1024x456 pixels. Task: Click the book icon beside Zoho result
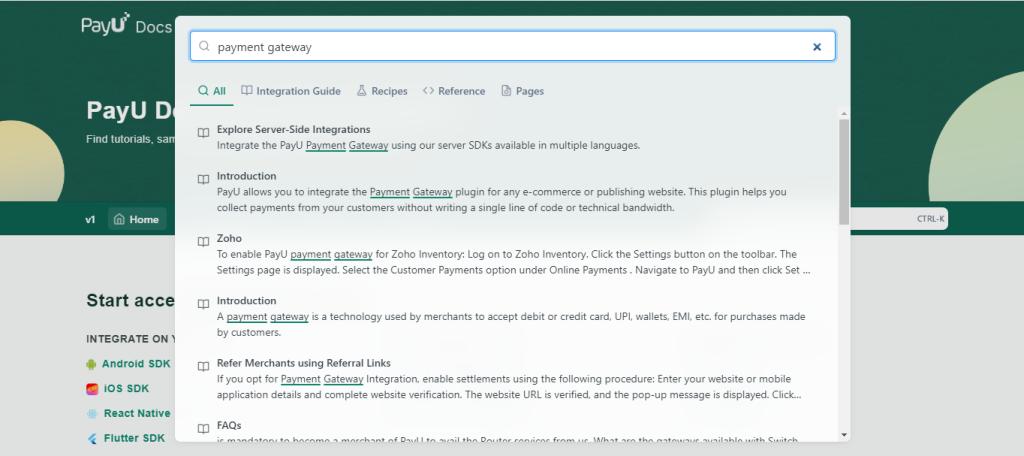(x=204, y=242)
